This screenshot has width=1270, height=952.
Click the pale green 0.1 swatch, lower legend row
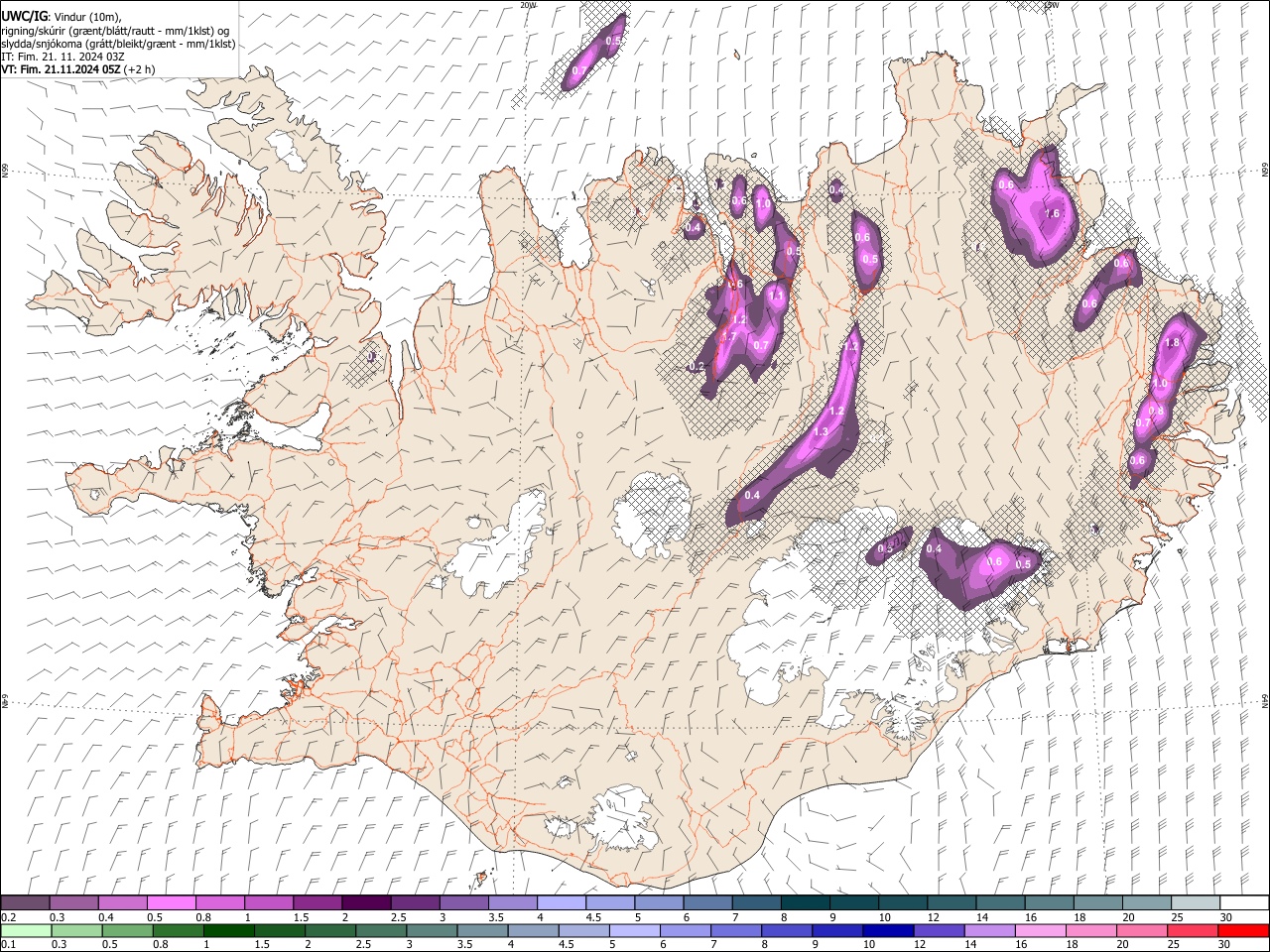[x=26, y=930]
